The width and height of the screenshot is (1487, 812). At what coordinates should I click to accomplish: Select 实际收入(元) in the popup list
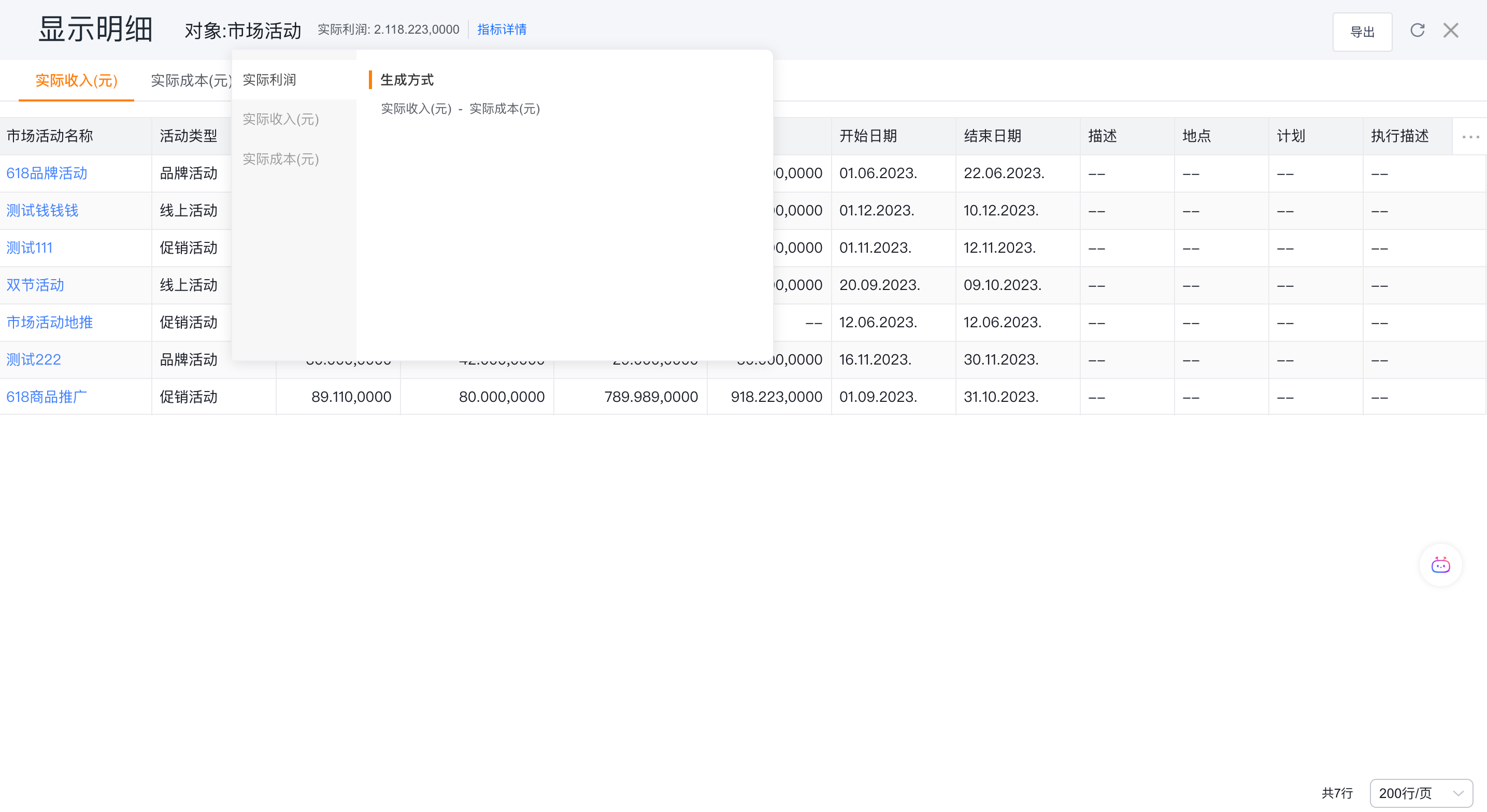tap(280, 119)
